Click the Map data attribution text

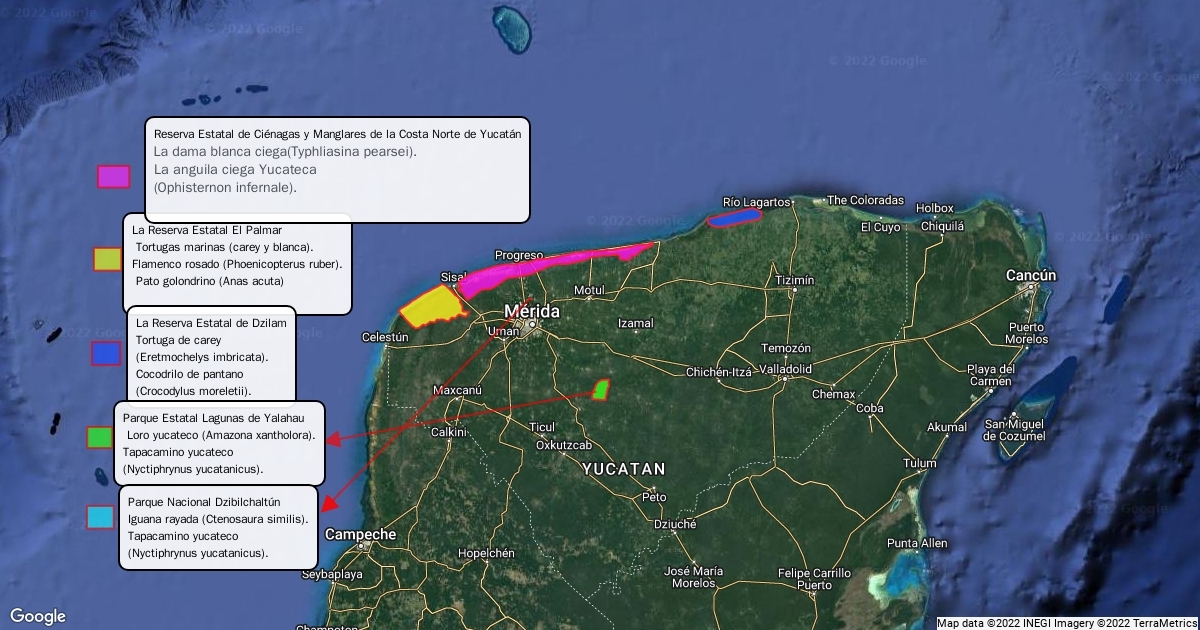pos(1066,623)
